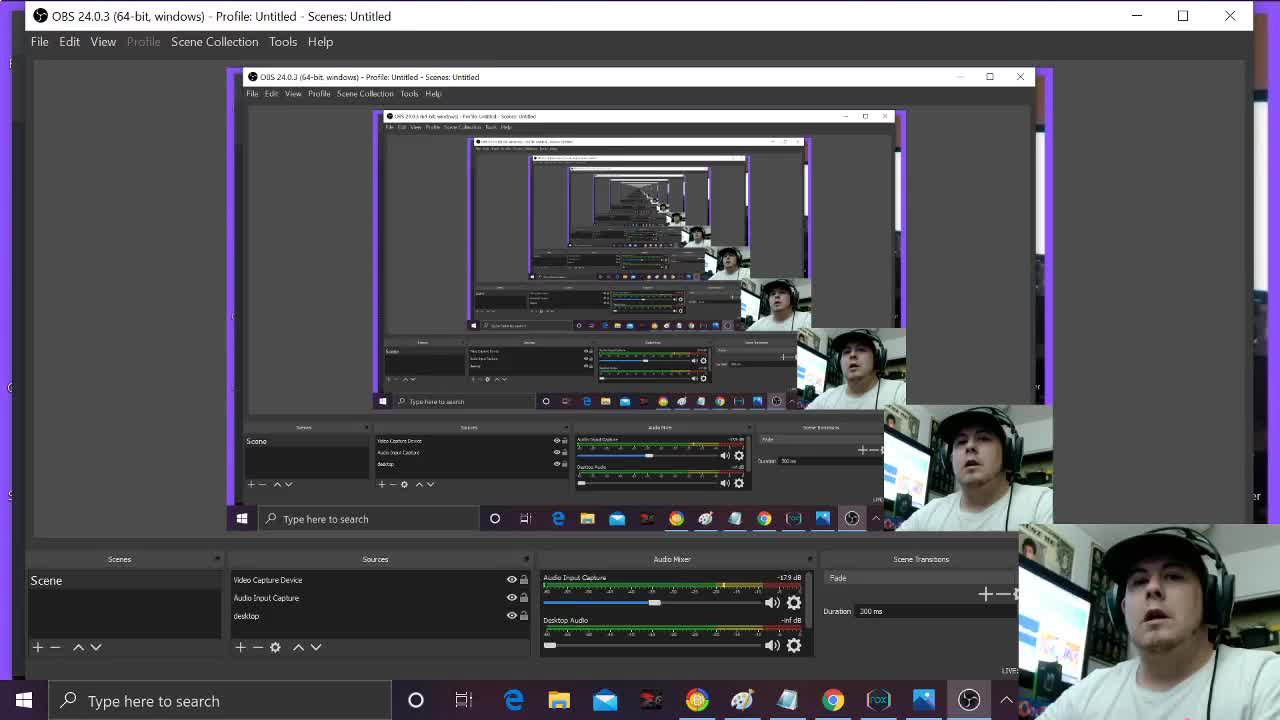Click the OBS preview canvas

point(640,300)
